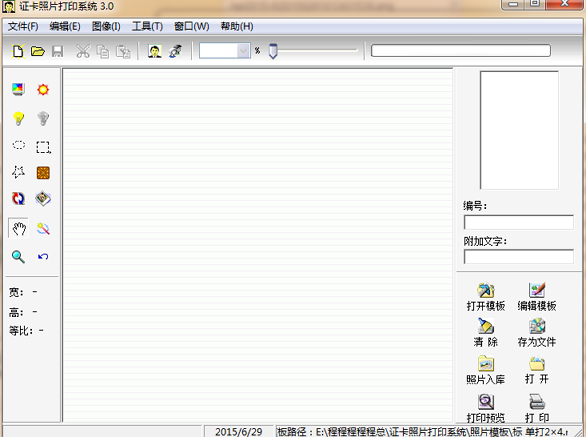586x437 pixels.
Task: Click the camera capture toolbar icon
Action: tap(175, 51)
